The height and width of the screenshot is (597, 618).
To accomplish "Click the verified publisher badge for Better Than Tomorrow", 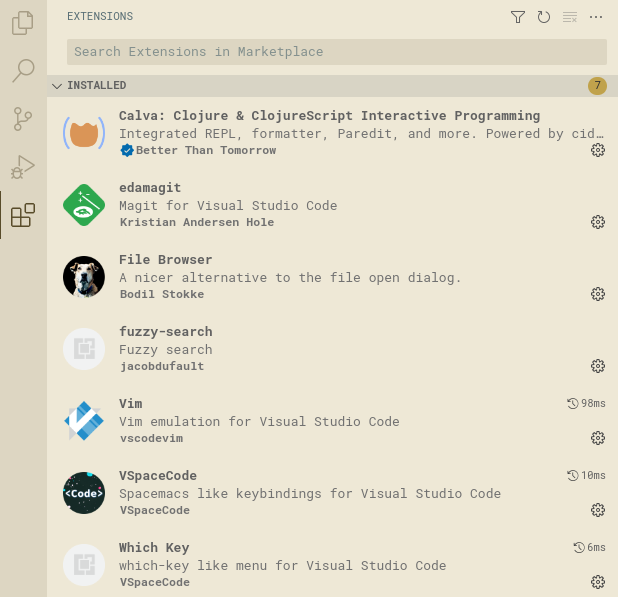I will (x=127, y=151).
